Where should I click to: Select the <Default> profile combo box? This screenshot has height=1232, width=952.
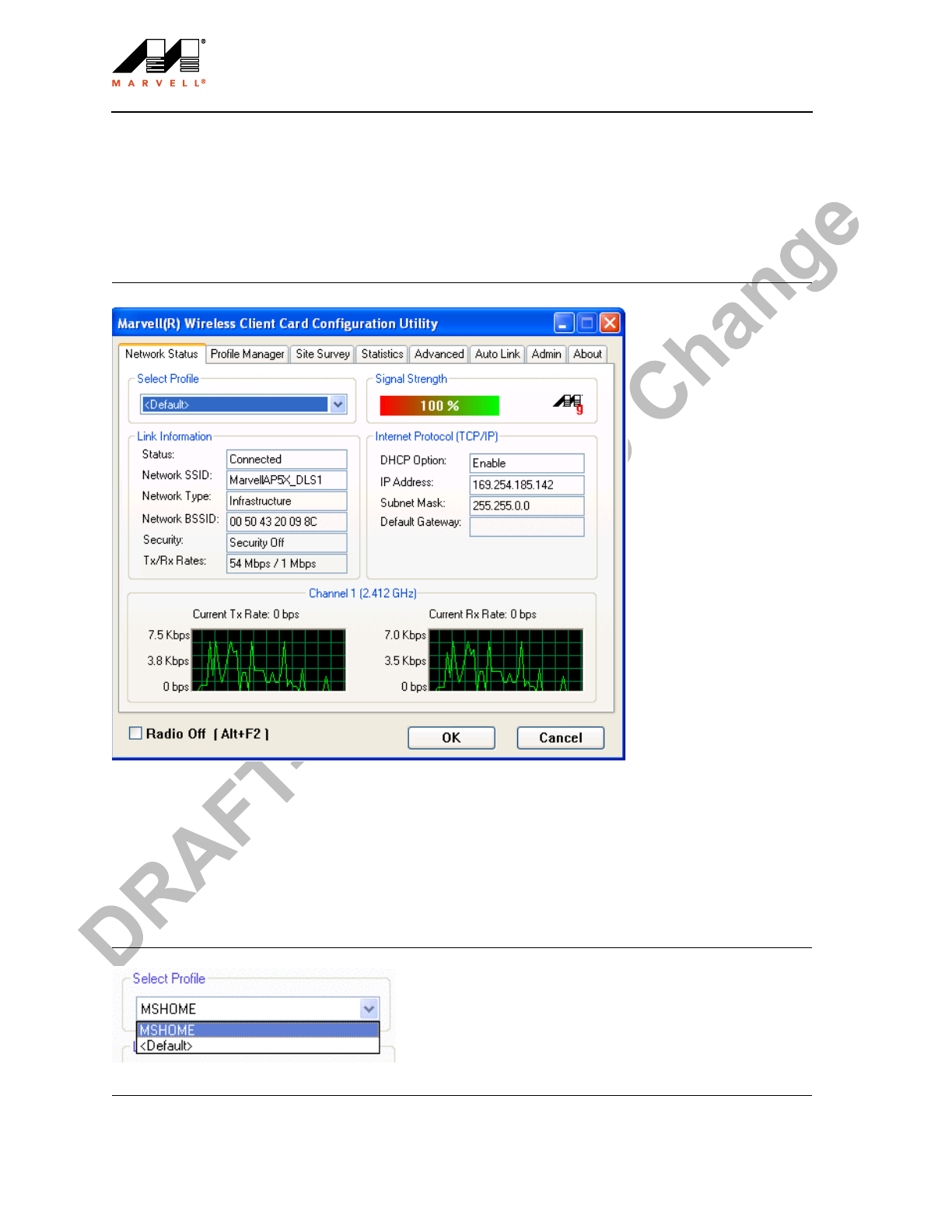pos(243,404)
